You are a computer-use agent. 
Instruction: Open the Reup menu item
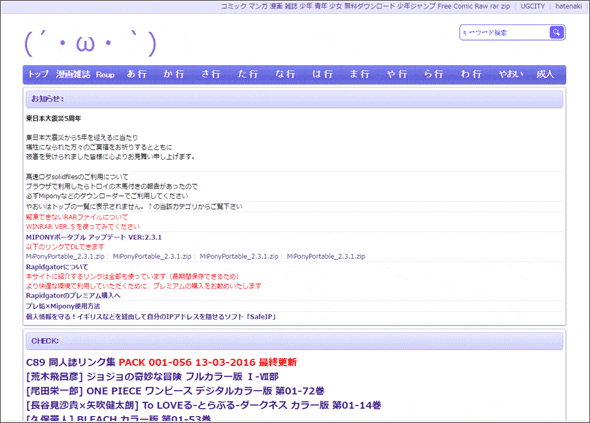tap(105, 75)
